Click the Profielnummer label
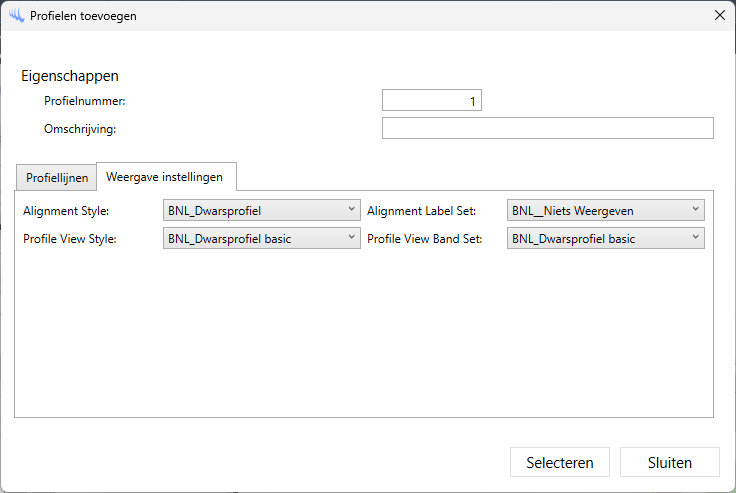 (x=85, y=101)
